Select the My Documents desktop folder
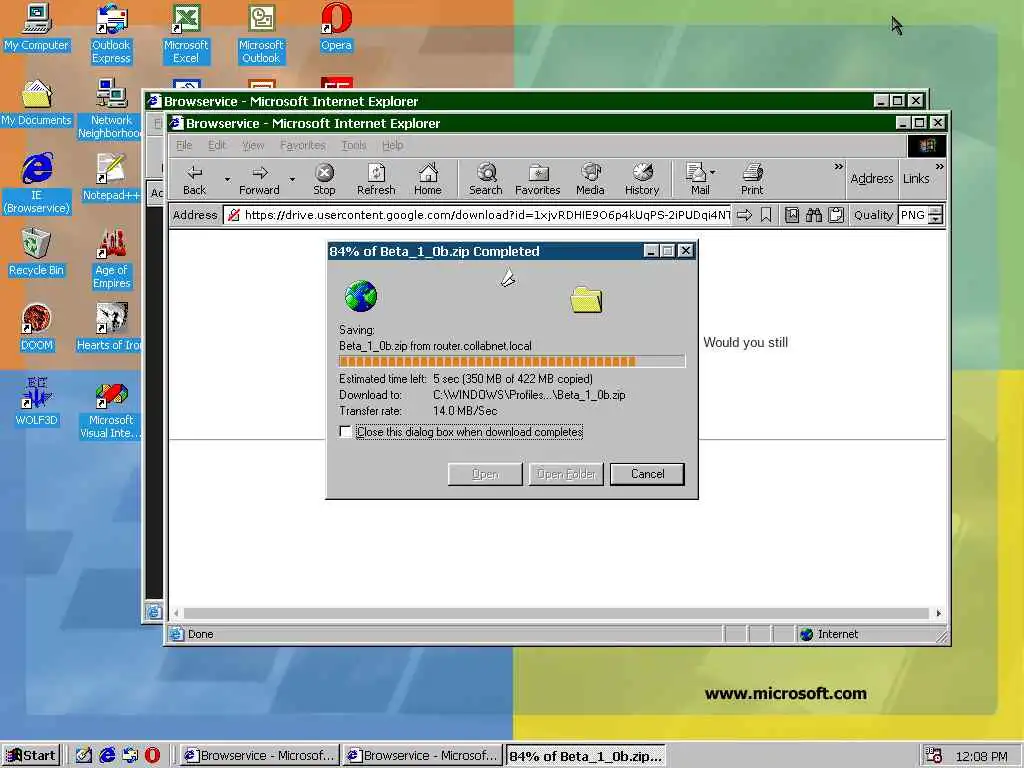Viewport: 1024px width, 768px height. pyautogui.click(x=37, y=103)
